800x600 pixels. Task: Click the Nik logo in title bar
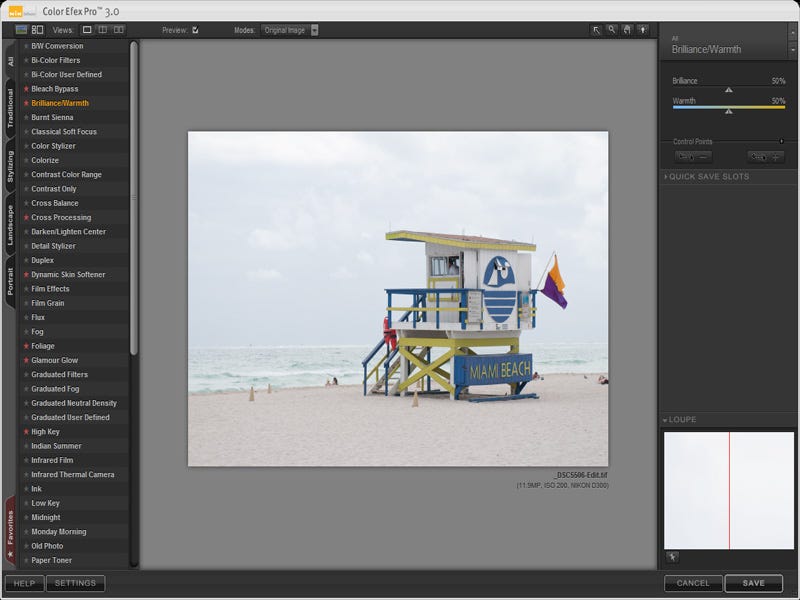(x=22, y=11)
